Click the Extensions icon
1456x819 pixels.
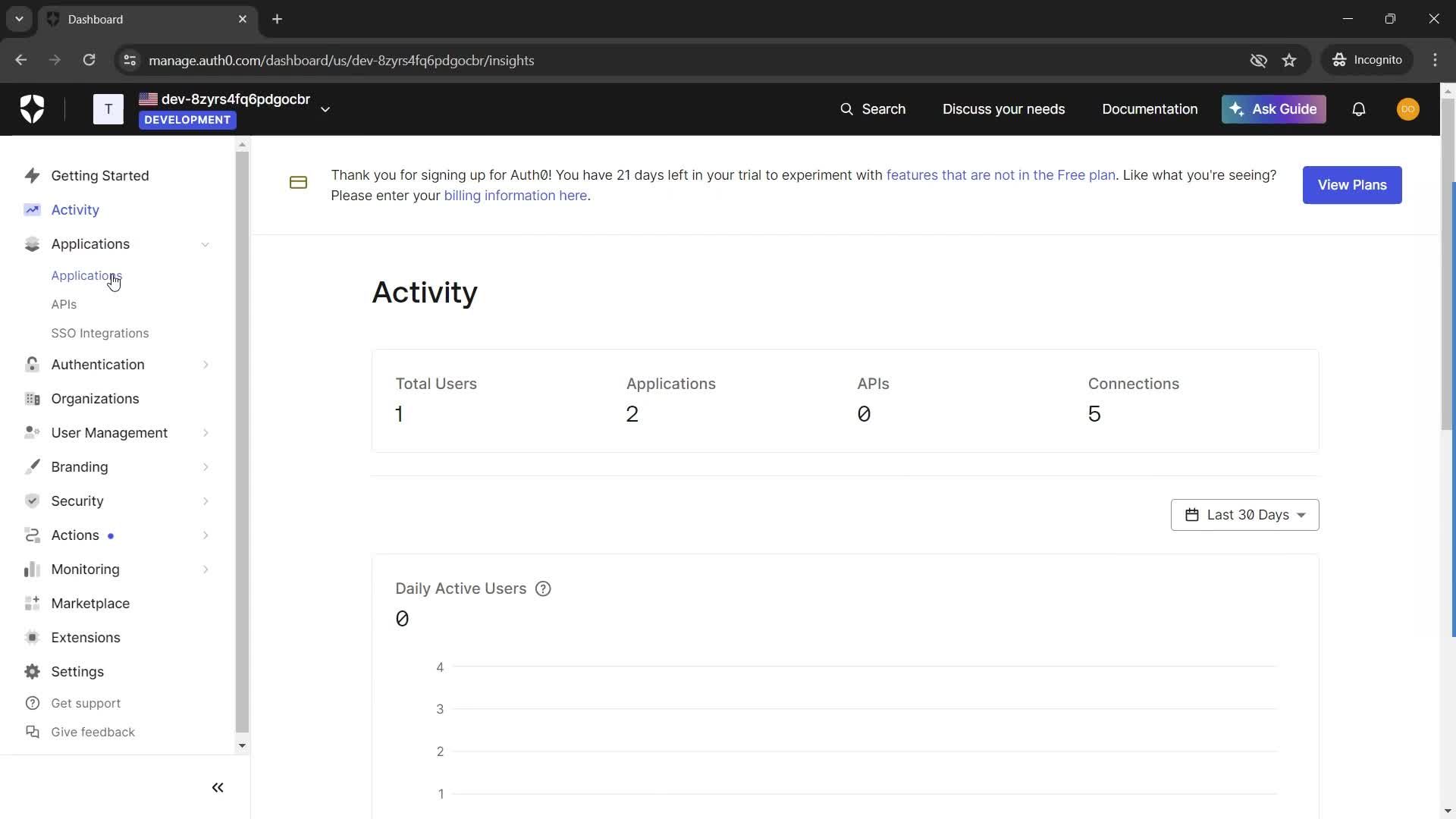tap(32, 638)
